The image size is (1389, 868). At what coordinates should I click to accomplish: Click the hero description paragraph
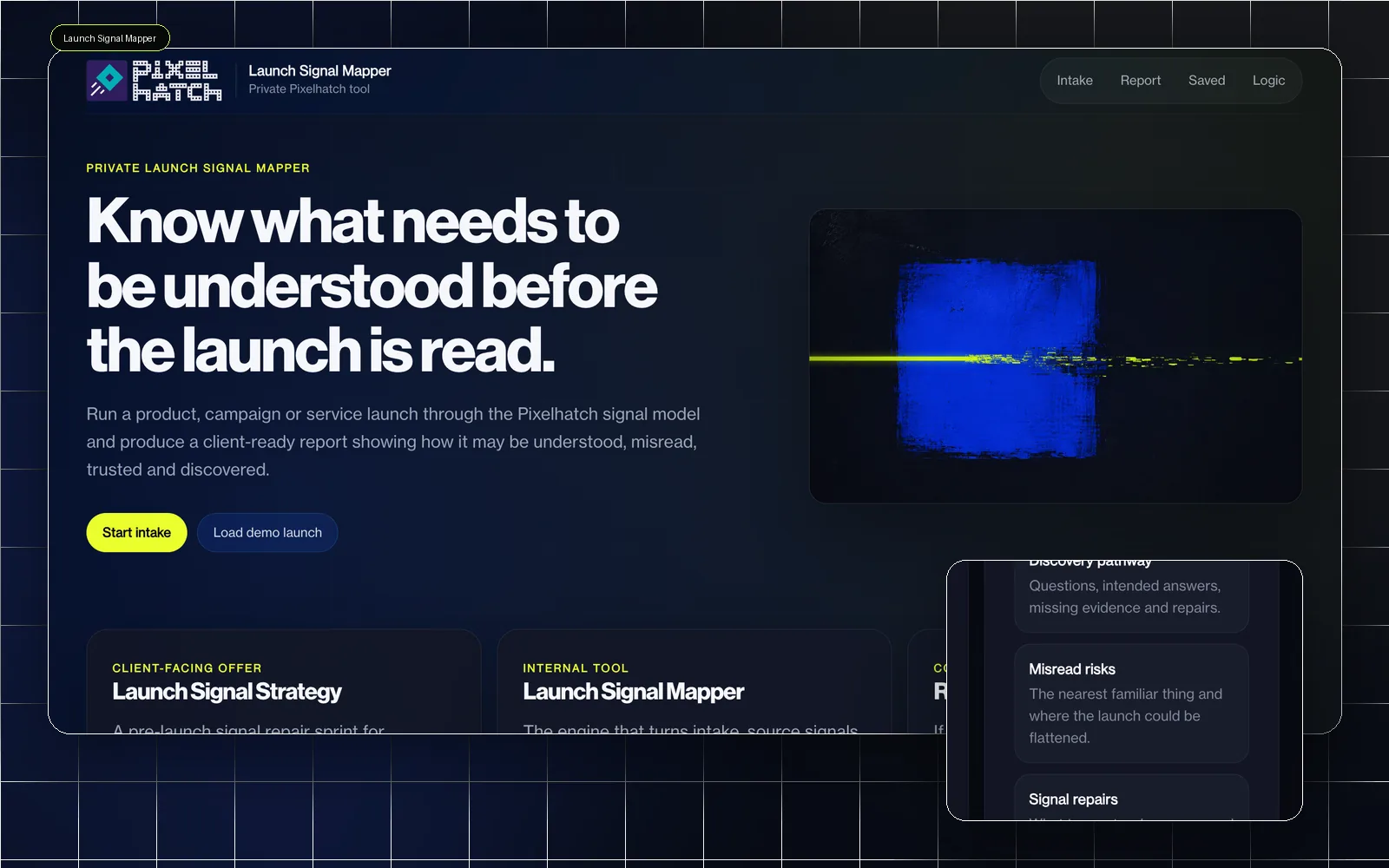click(393, 442)
